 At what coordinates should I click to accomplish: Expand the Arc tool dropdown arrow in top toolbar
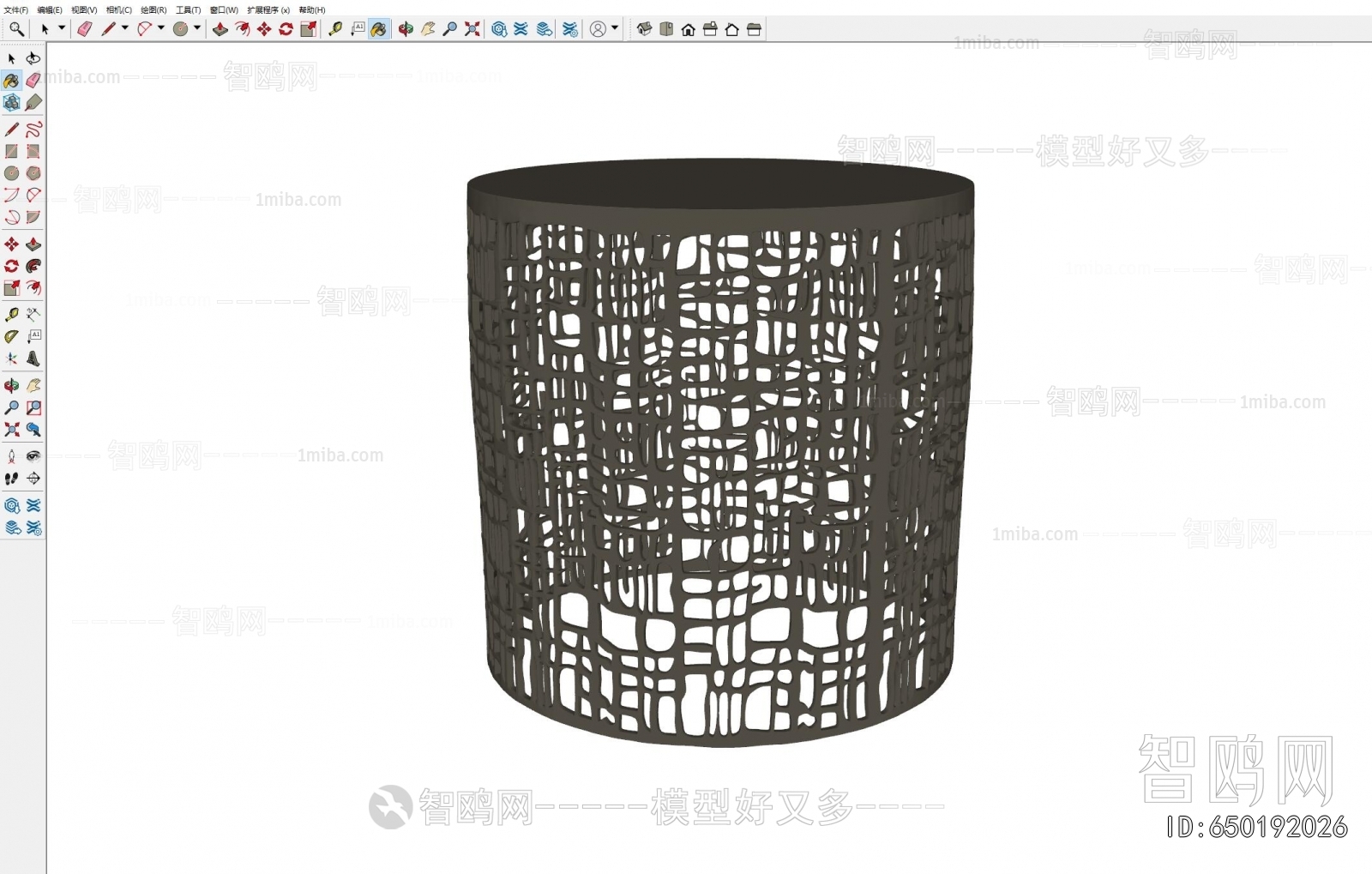coord(161,28)
